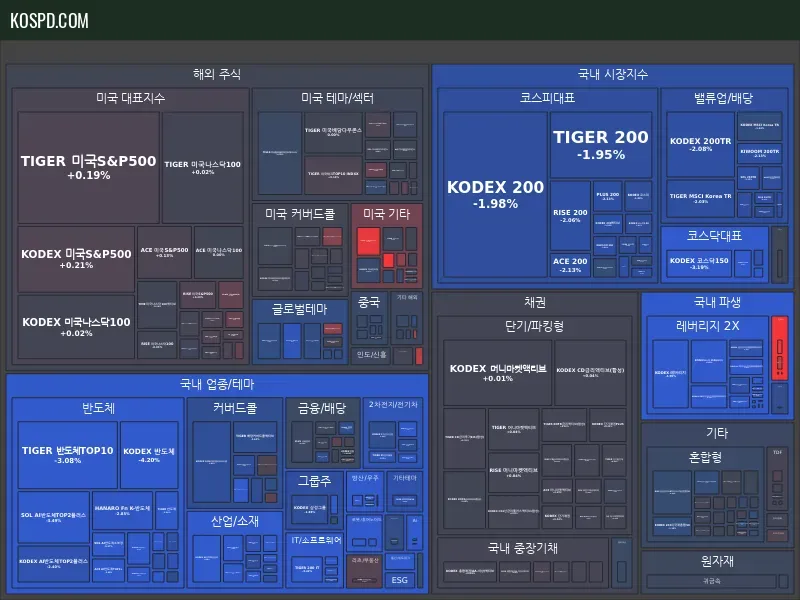The height and width of the screenshot is (600, 800).
Task: Click the 미국 테마/섹터 group header
Action: point(337,98)
